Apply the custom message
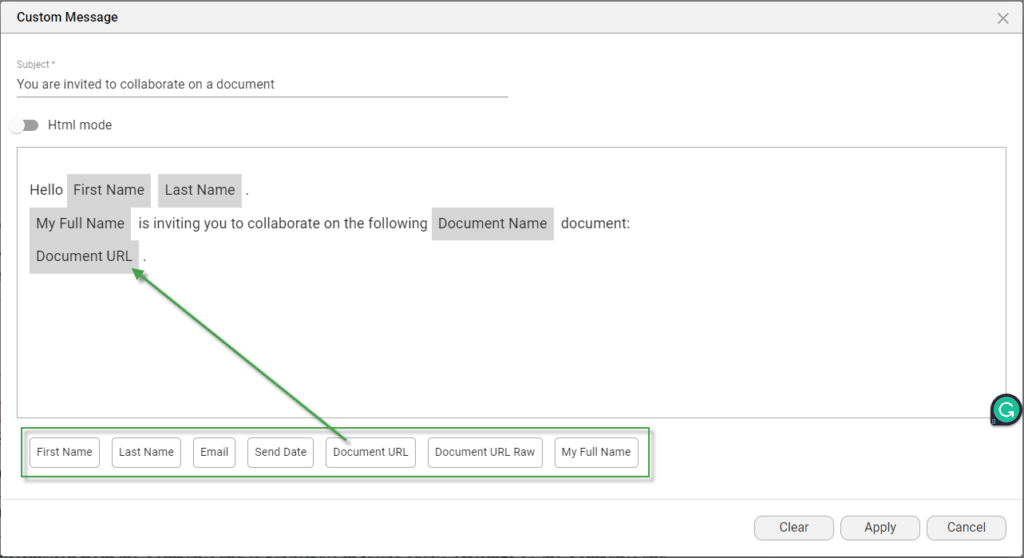Screen dimensions: 1024x558 coord(880,527)
